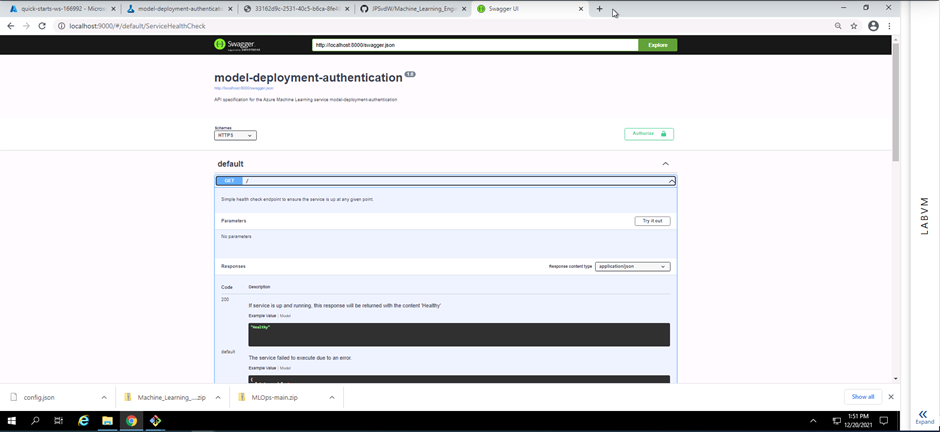Click the model-deployment-authentication page title
The height and width of the screenshot is (432, 940).
[308, 77]
